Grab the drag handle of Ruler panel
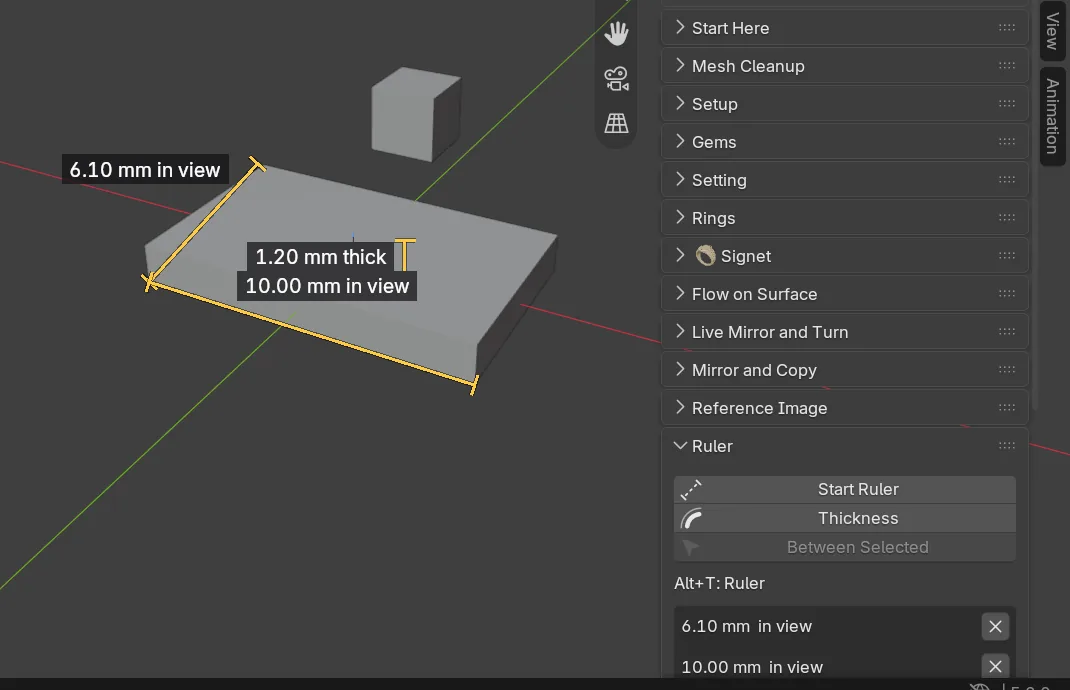1070x690 pixels. coord(1007,446)
